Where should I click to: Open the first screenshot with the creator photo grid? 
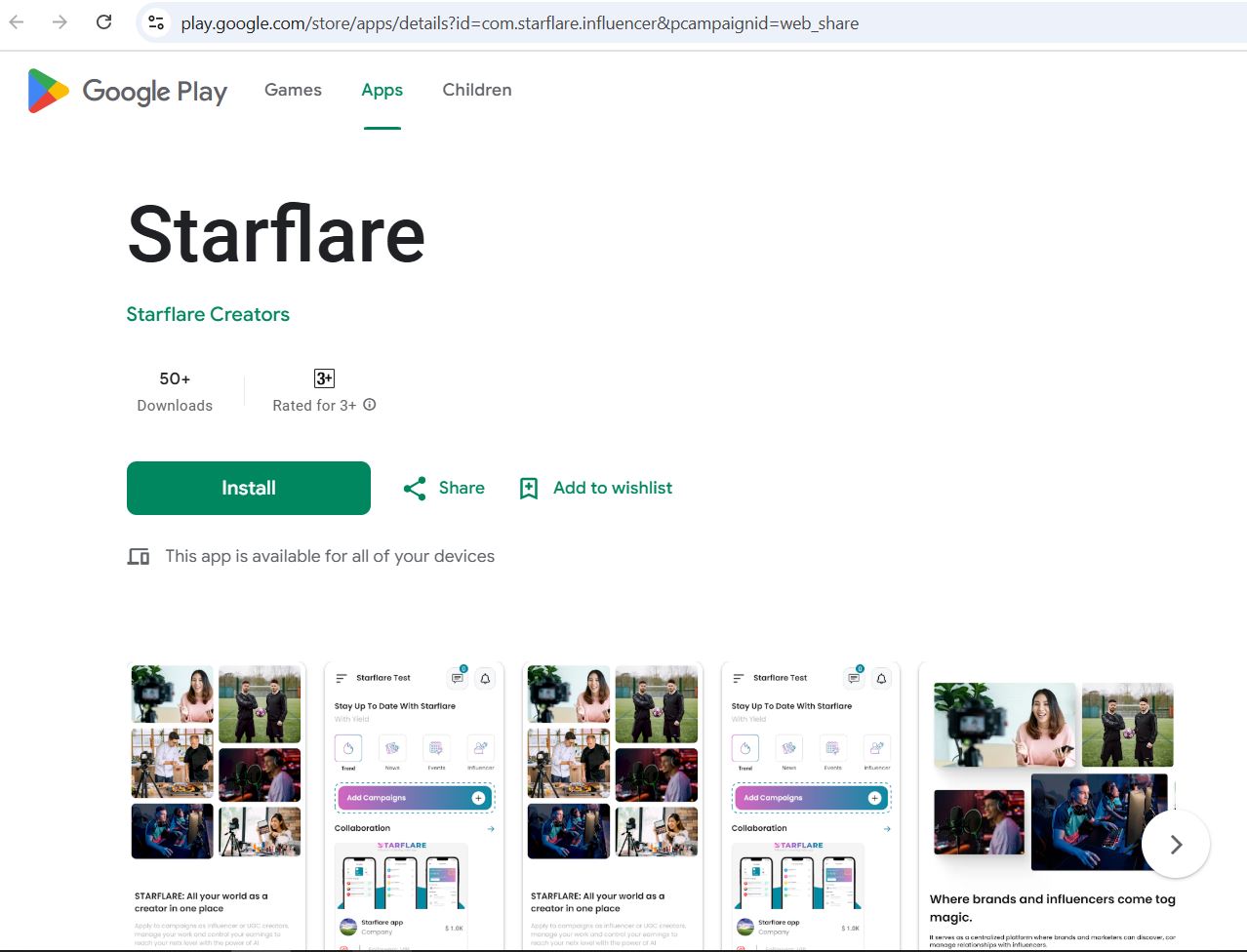(217, 807)
